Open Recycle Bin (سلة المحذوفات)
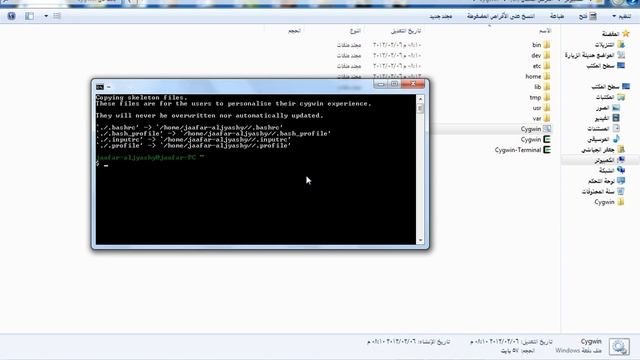This screenshot has height=360, width=640. [603, 191]
